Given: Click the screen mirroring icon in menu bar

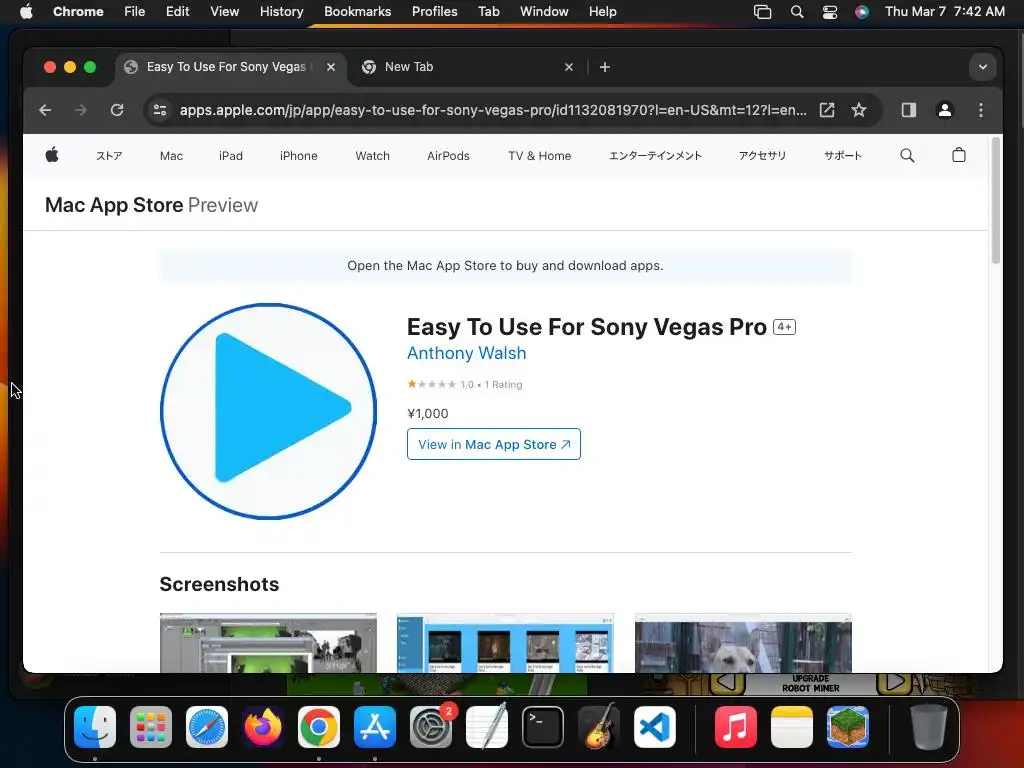Looking at the screenshot, I should click(x=762, y=12).
